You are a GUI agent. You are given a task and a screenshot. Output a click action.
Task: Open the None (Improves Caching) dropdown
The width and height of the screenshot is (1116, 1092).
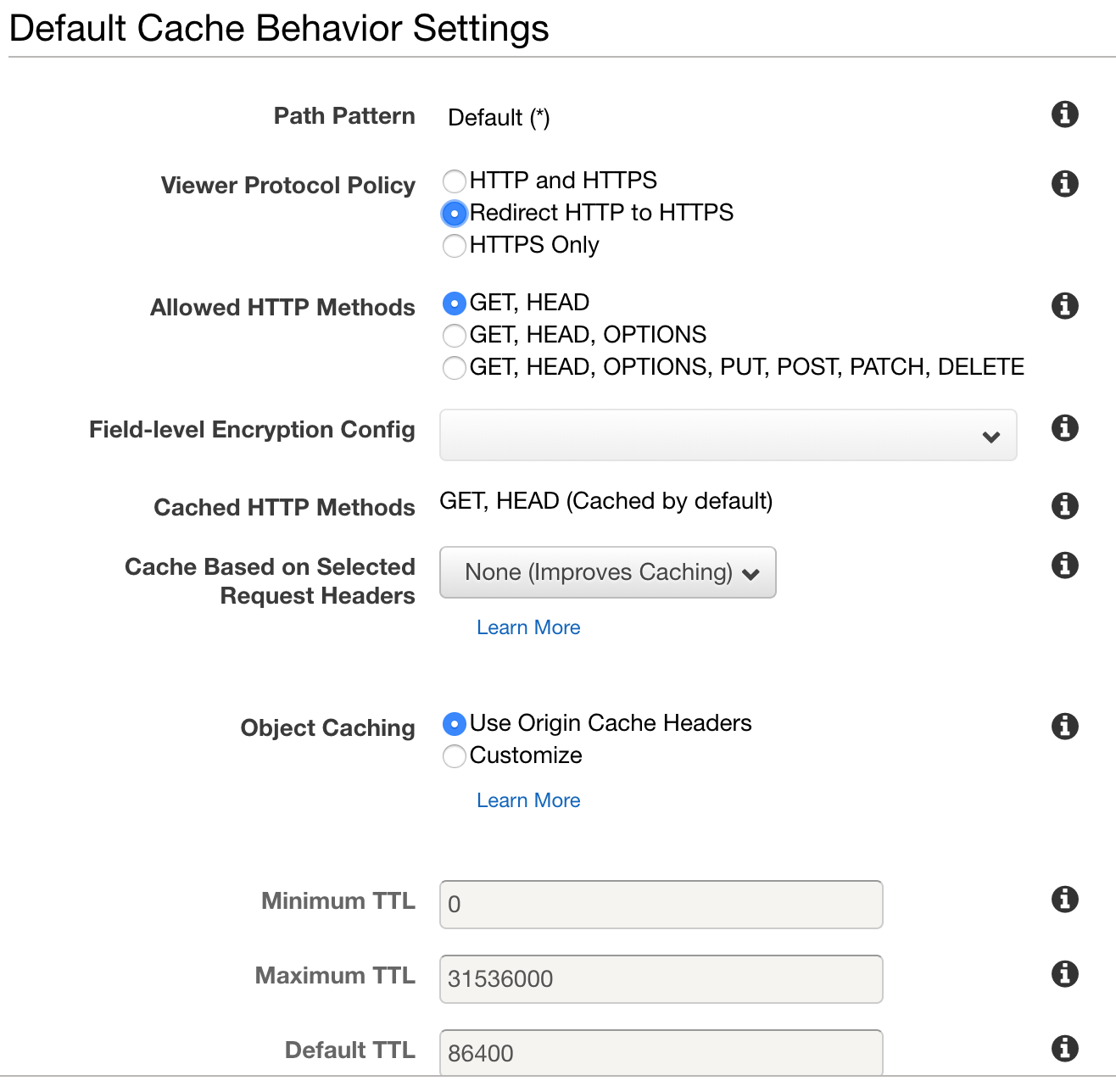pyautogui.click(x=607, y=572)
